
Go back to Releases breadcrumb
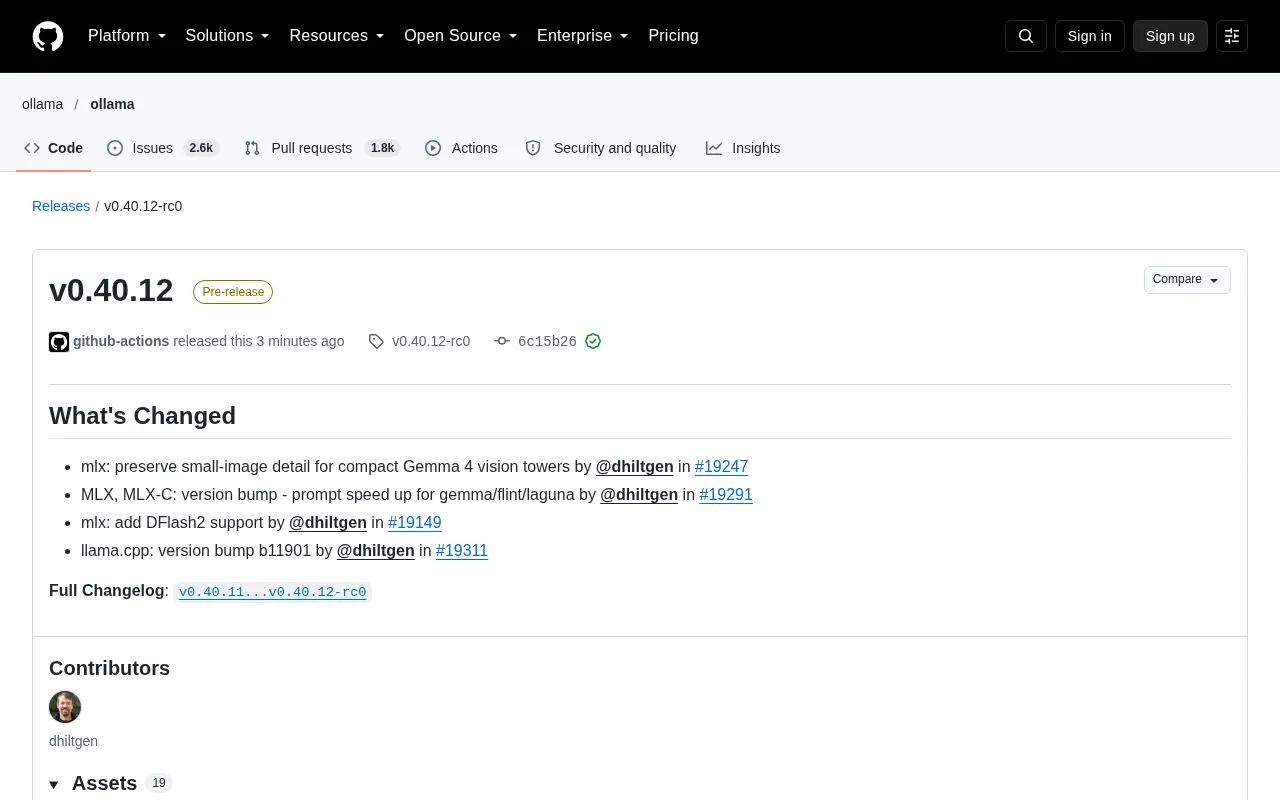(x=61, y=206)
